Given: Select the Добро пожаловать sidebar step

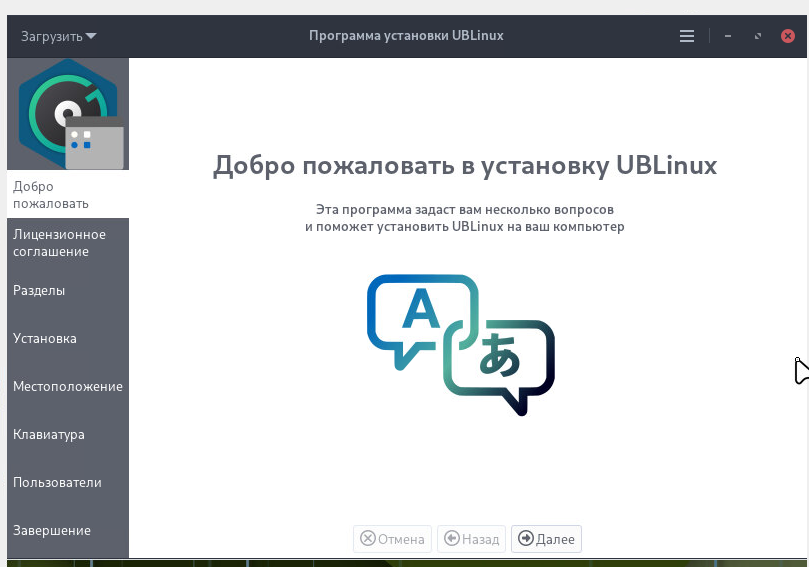Looking at the screenshot, I should [68, 195].
